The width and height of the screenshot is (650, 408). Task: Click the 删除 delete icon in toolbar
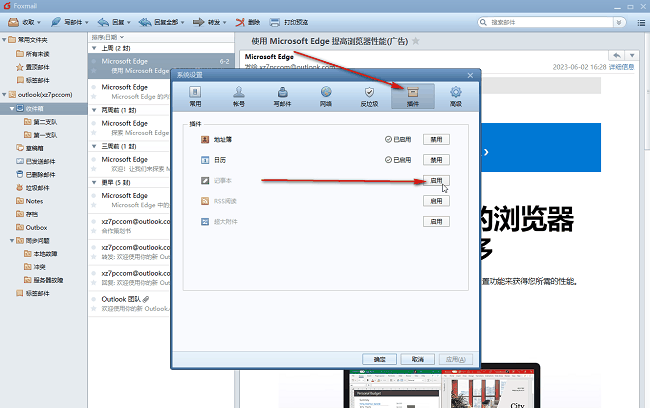(240, 22)
